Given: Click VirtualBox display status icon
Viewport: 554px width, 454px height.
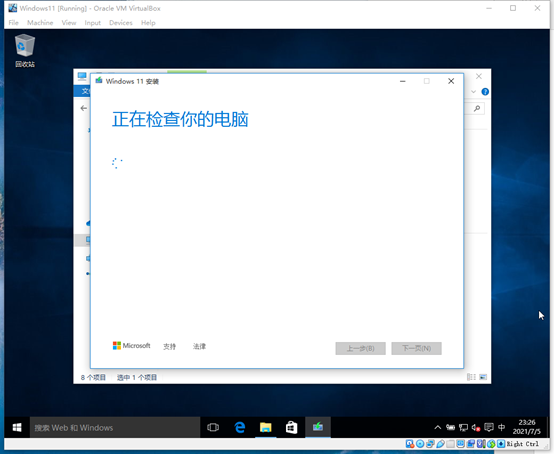Looking at the screenshot, I should point(460,444).
